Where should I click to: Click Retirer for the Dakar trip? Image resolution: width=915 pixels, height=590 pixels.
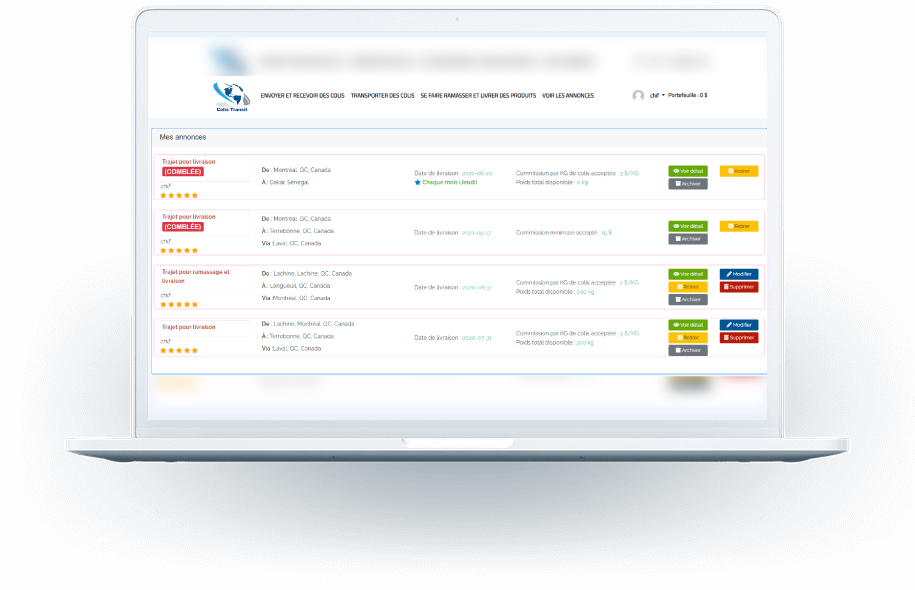(739, 171)
